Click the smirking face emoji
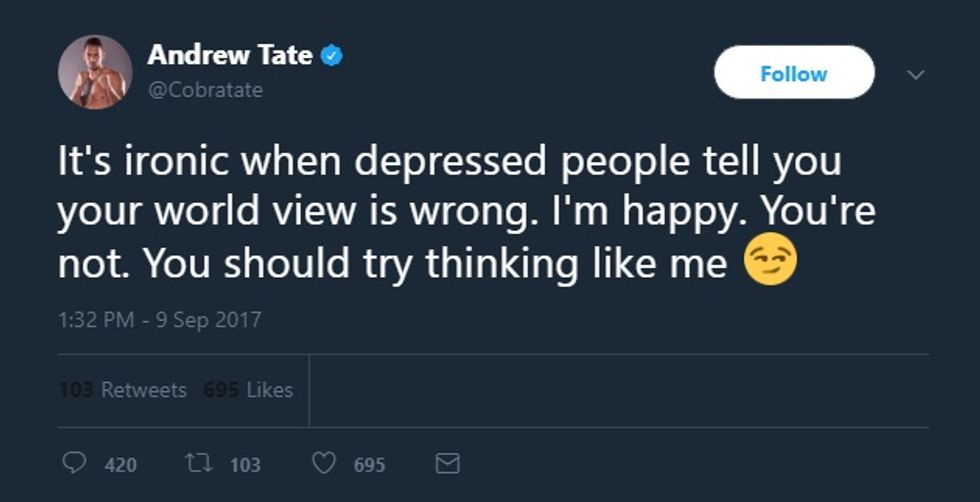Image resolution: width=980 pixels, height=502 pixels. 770,263
